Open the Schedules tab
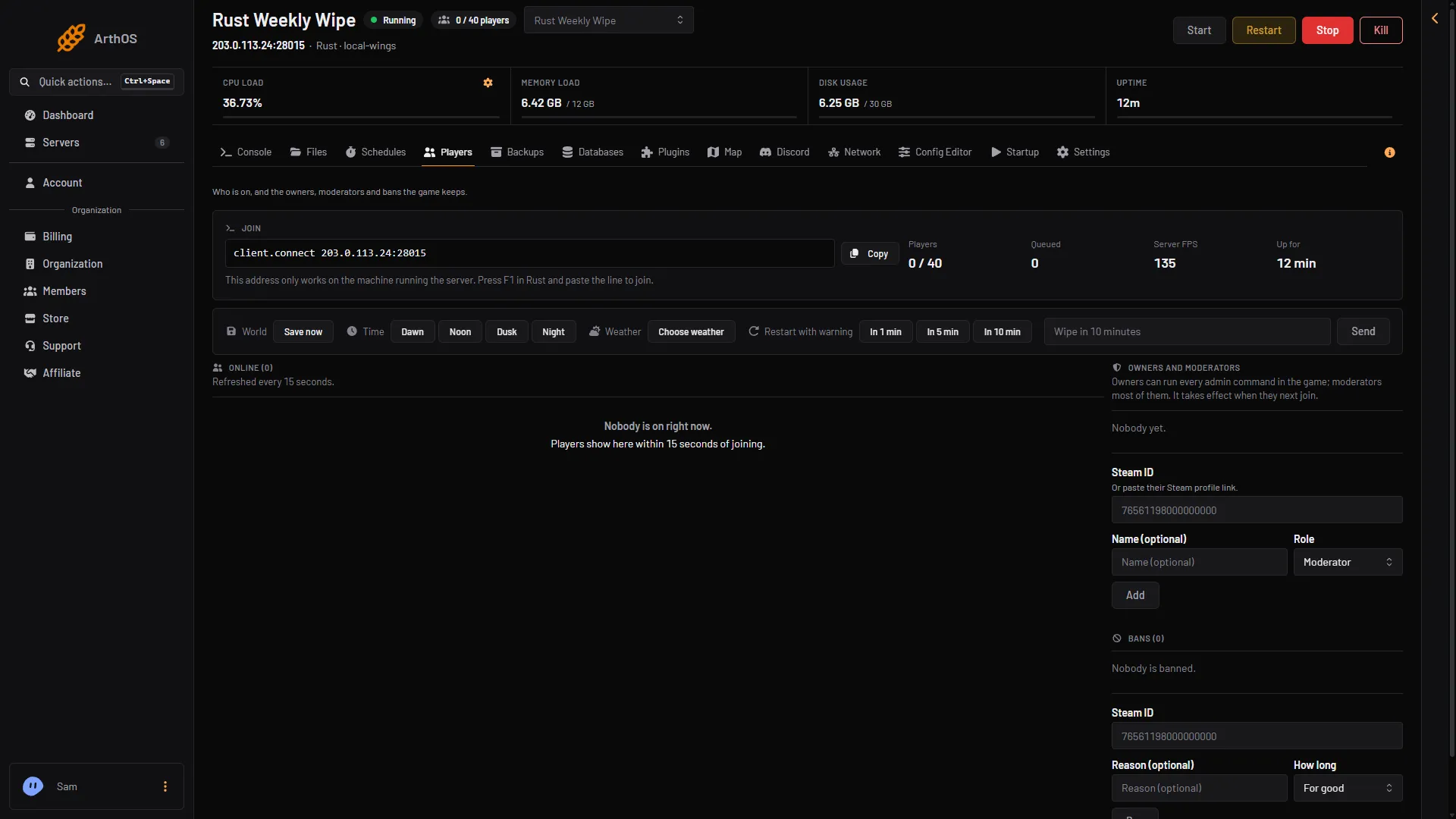The image size is (1456, 819). point(375,152)
